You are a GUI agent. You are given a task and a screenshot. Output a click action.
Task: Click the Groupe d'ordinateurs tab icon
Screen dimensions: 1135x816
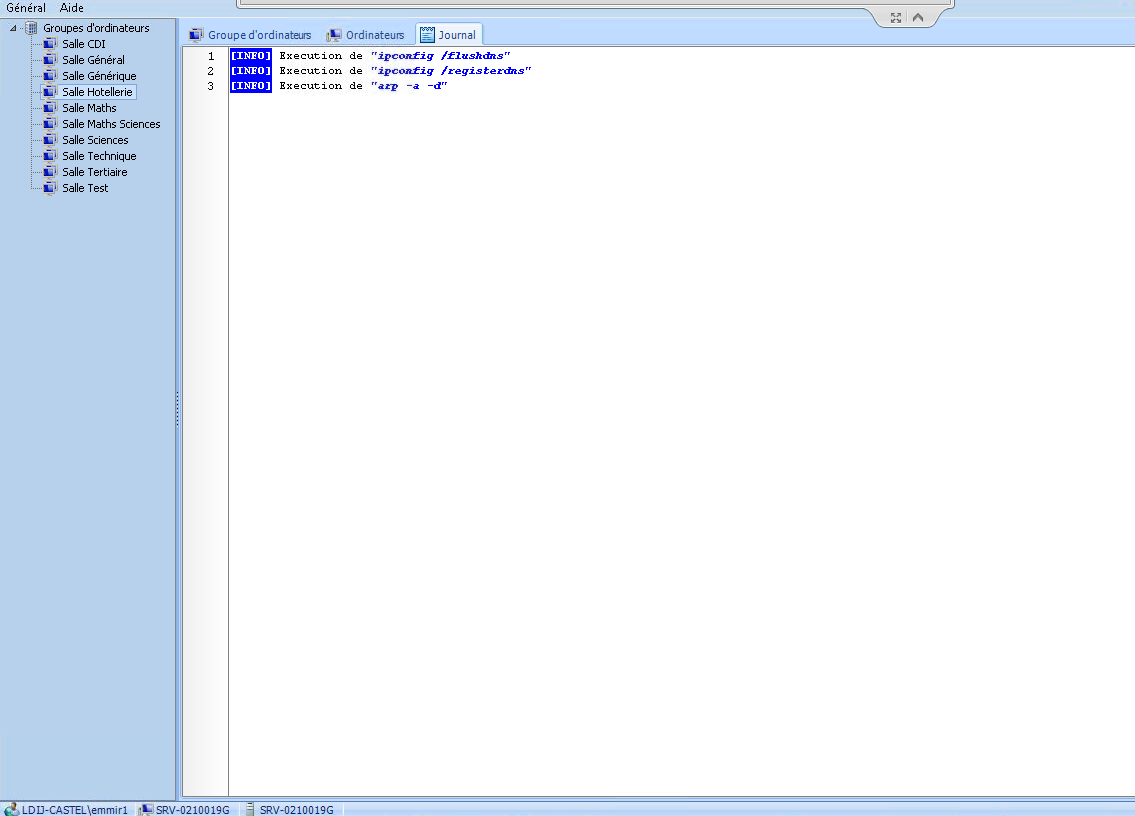[196, 35]
